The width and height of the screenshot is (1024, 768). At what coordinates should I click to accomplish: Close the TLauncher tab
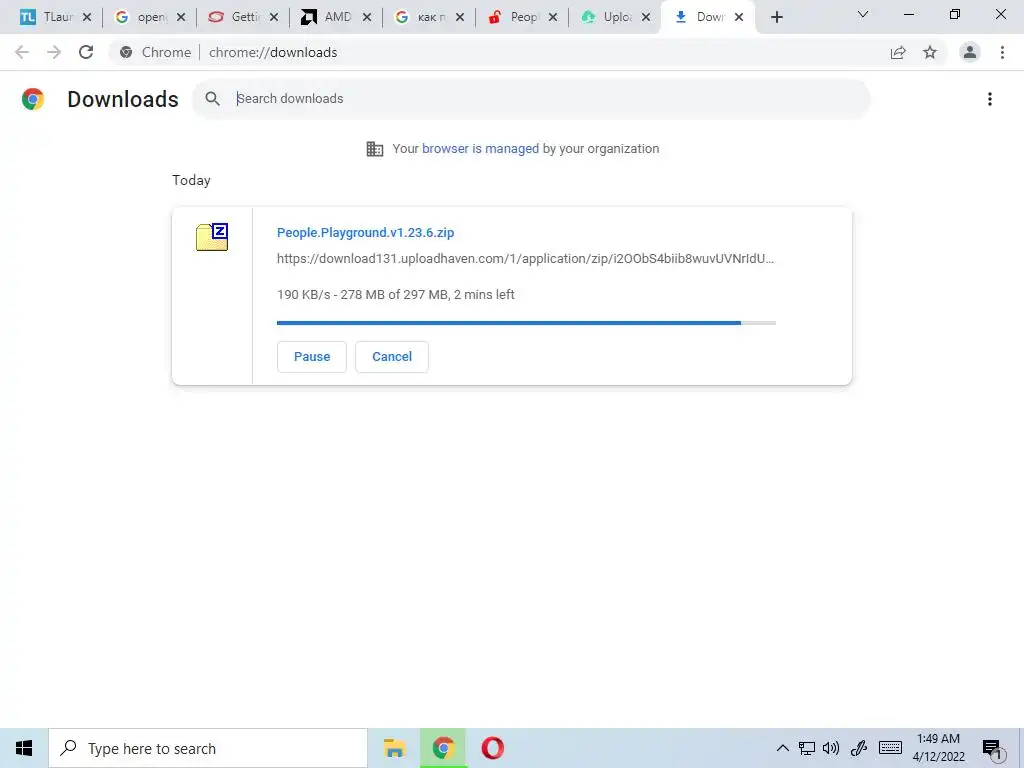pyautogui.click(x=87, y=17)
